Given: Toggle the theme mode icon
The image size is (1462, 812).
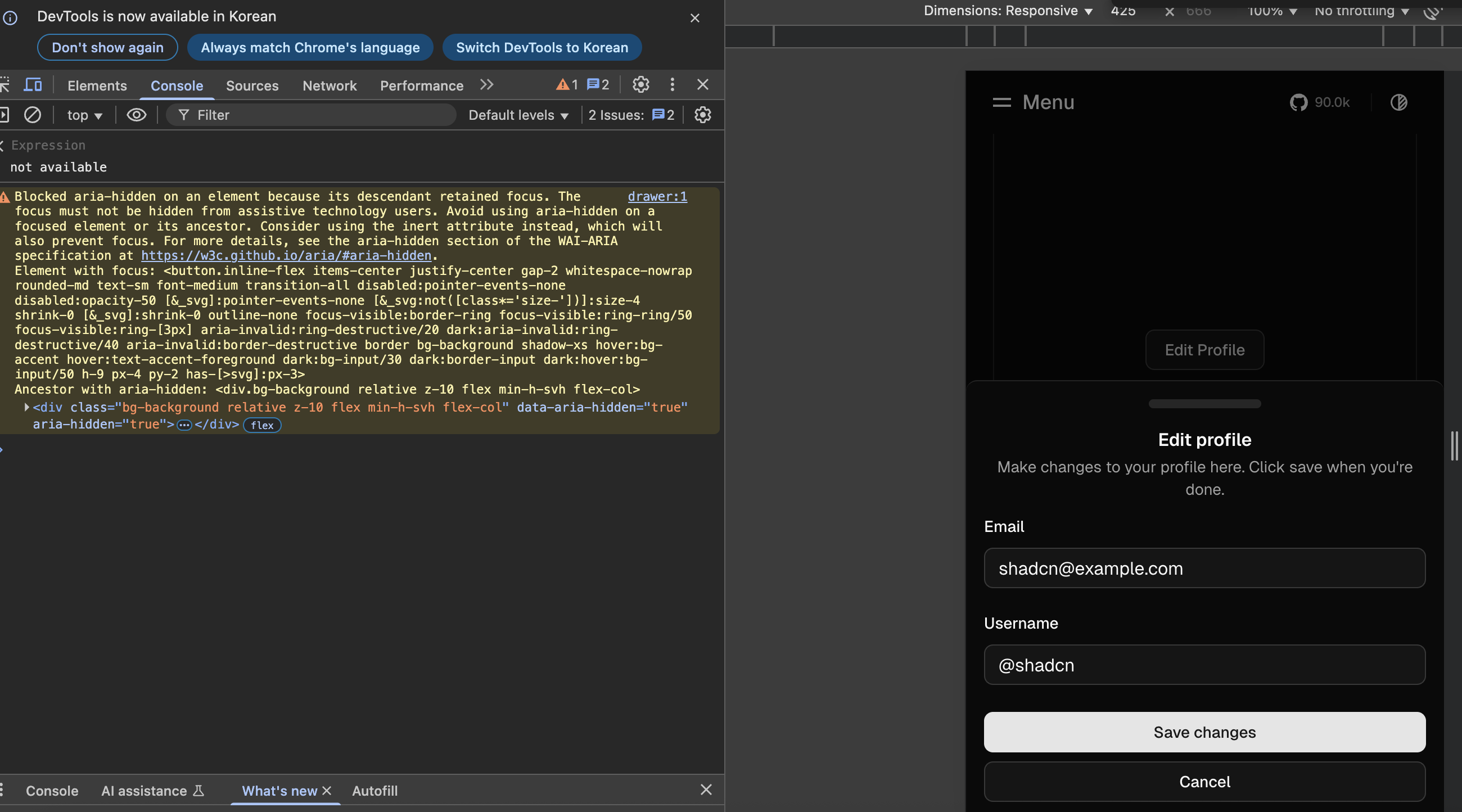Looking at the screenshot, I should 1398,103.
